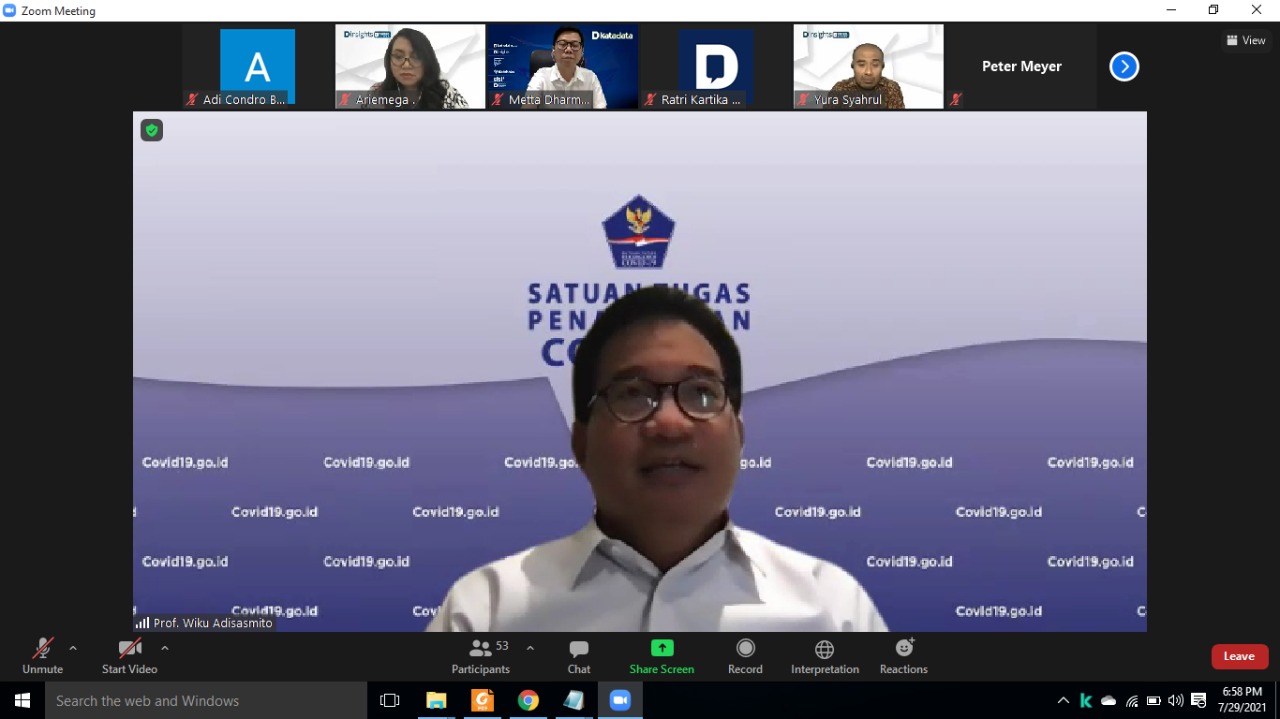The image size is (1280, 719).
Task: Turn on camera with Start Video
Action: (x=129, y=656)
